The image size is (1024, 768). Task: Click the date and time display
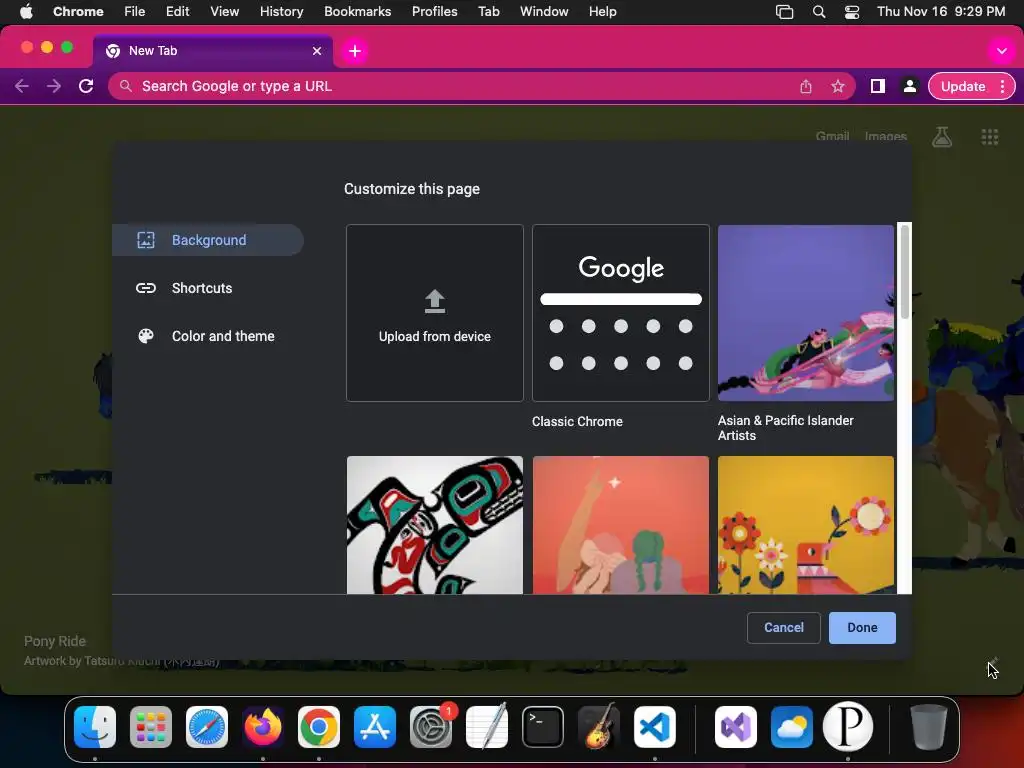(941, 11)
